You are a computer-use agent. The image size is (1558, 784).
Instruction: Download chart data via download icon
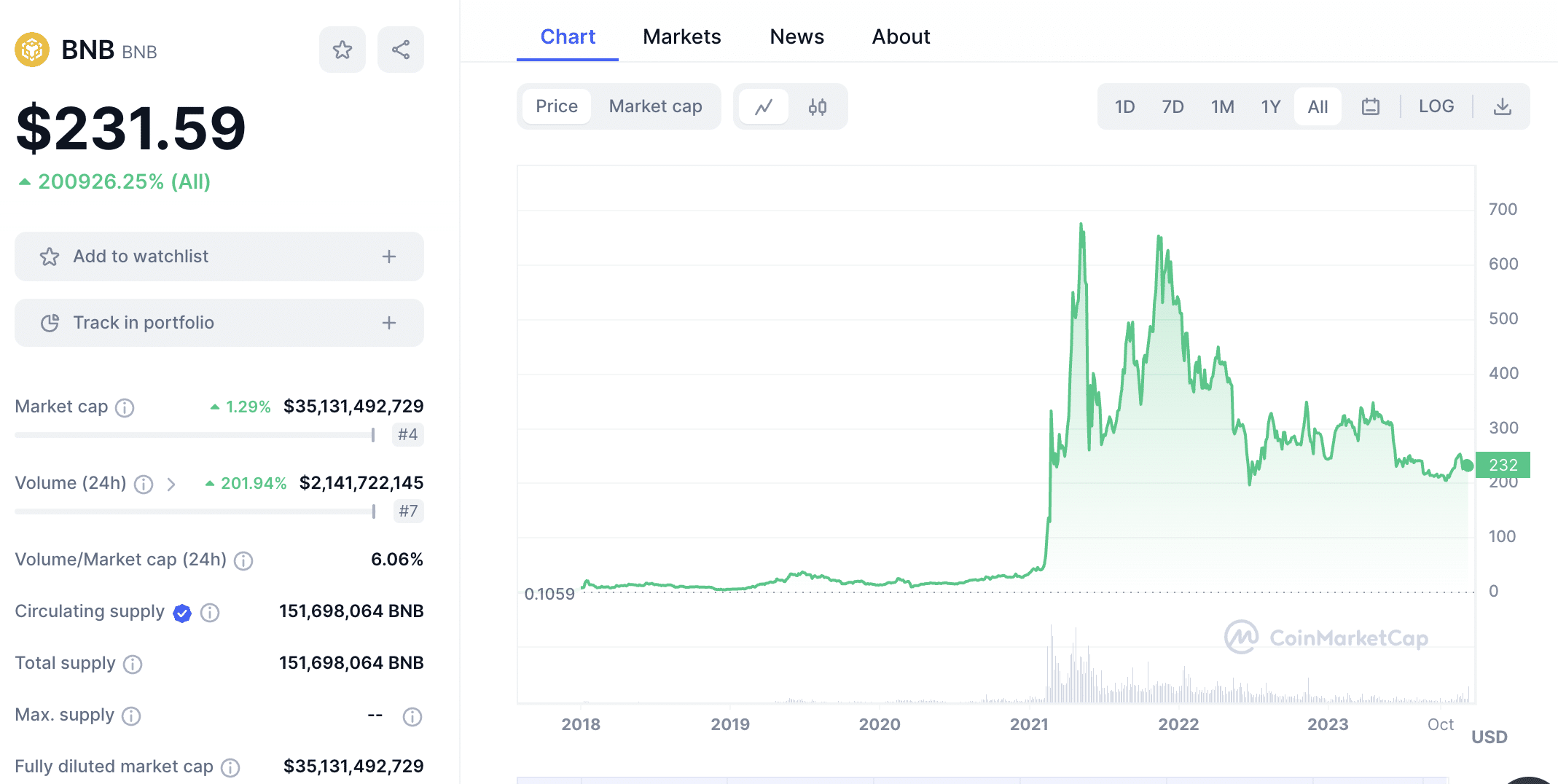click(1503, 107)
